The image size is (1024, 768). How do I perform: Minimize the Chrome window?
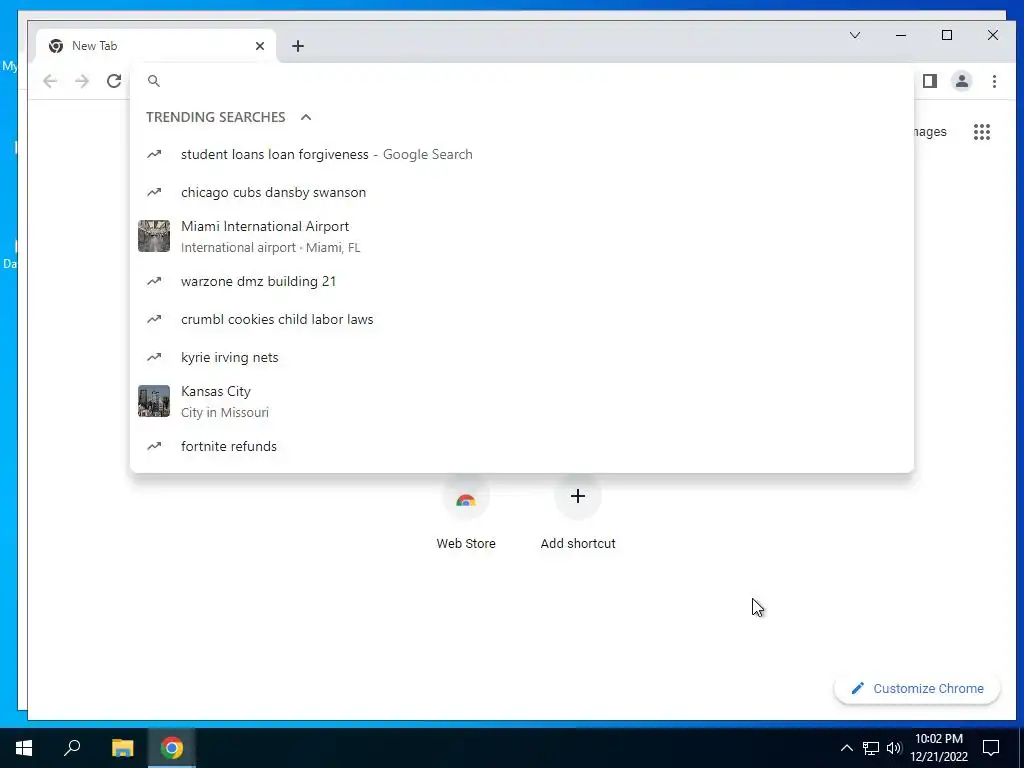(901, 35)
